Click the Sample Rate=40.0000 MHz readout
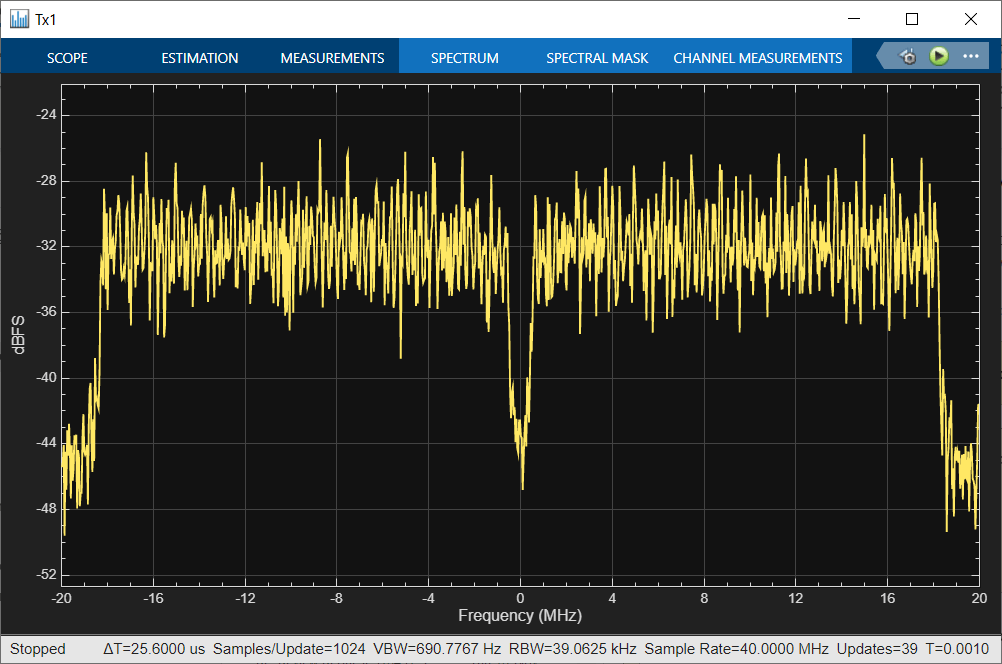The height and width of the screenshot is (664, 1002). click(736, 649)
